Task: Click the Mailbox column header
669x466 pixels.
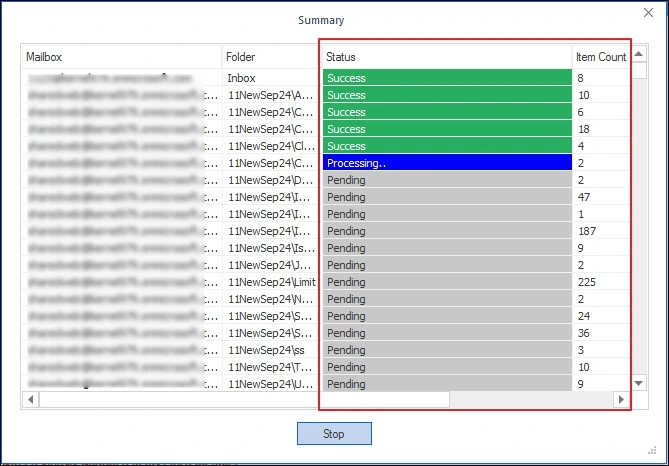Action: 122,57
